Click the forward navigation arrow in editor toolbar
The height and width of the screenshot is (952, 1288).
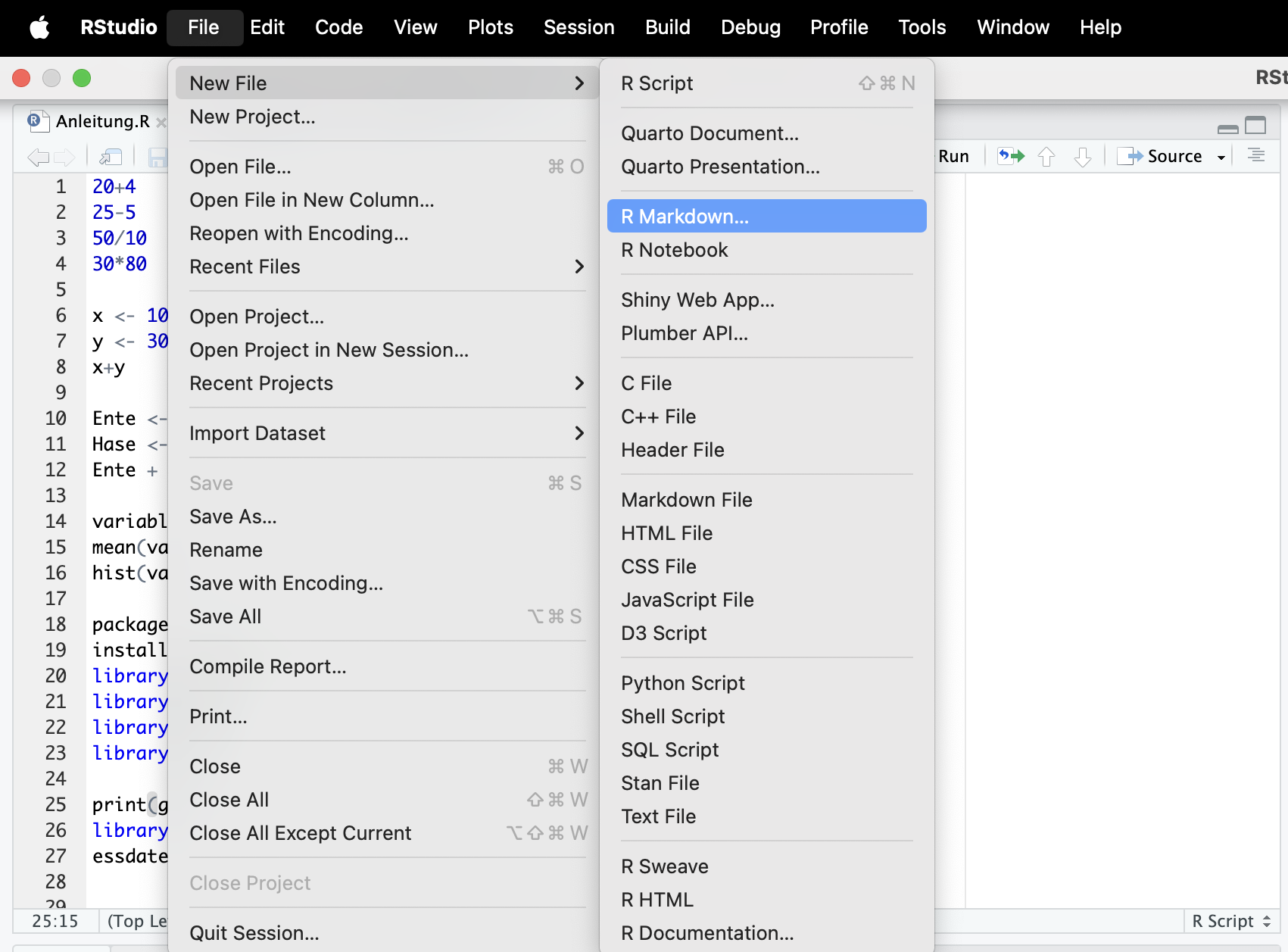point(65,157)
